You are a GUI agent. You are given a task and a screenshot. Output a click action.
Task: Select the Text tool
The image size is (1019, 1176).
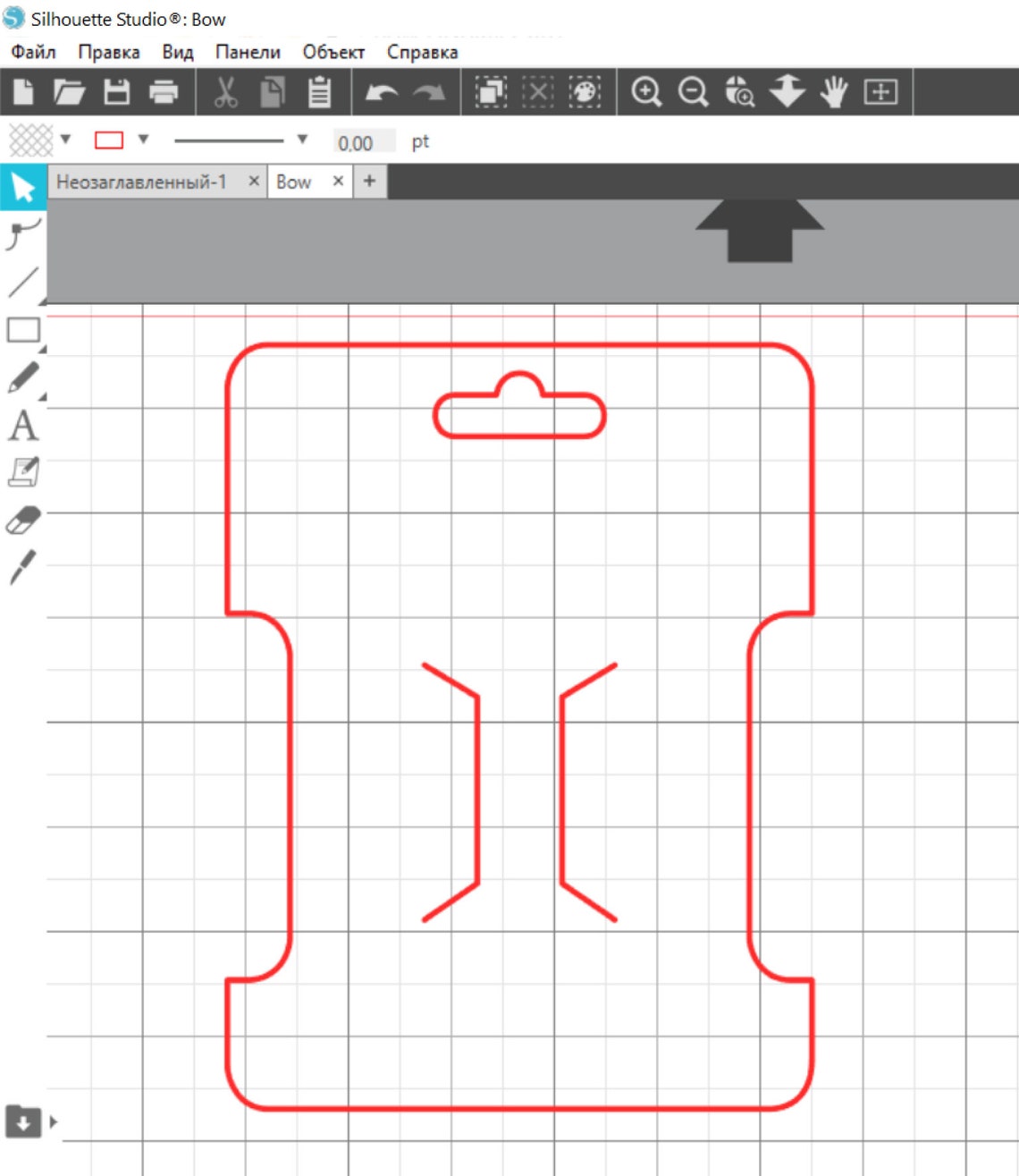23,426
